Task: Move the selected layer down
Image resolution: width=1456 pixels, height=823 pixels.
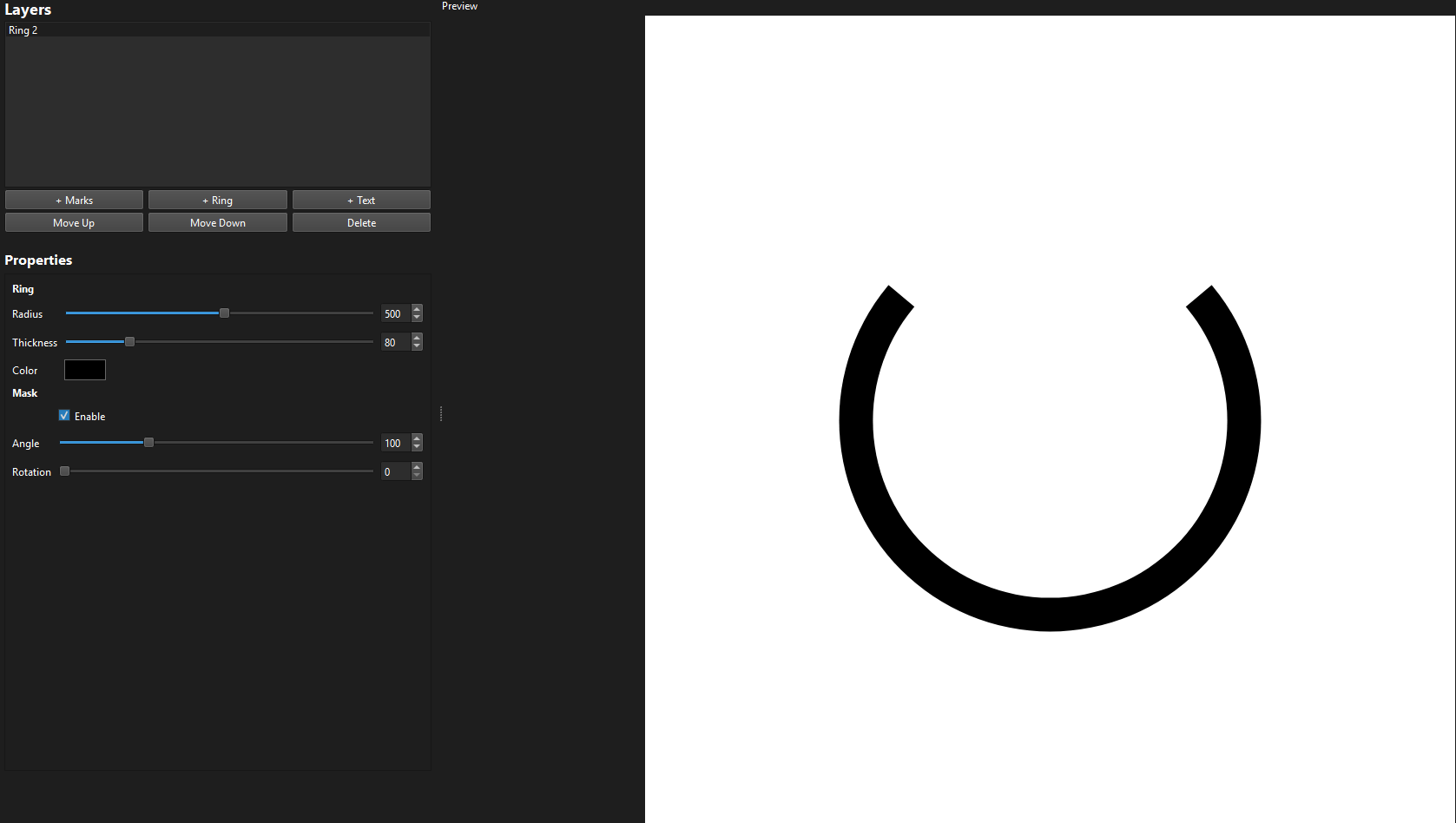Action: [217, 221]
